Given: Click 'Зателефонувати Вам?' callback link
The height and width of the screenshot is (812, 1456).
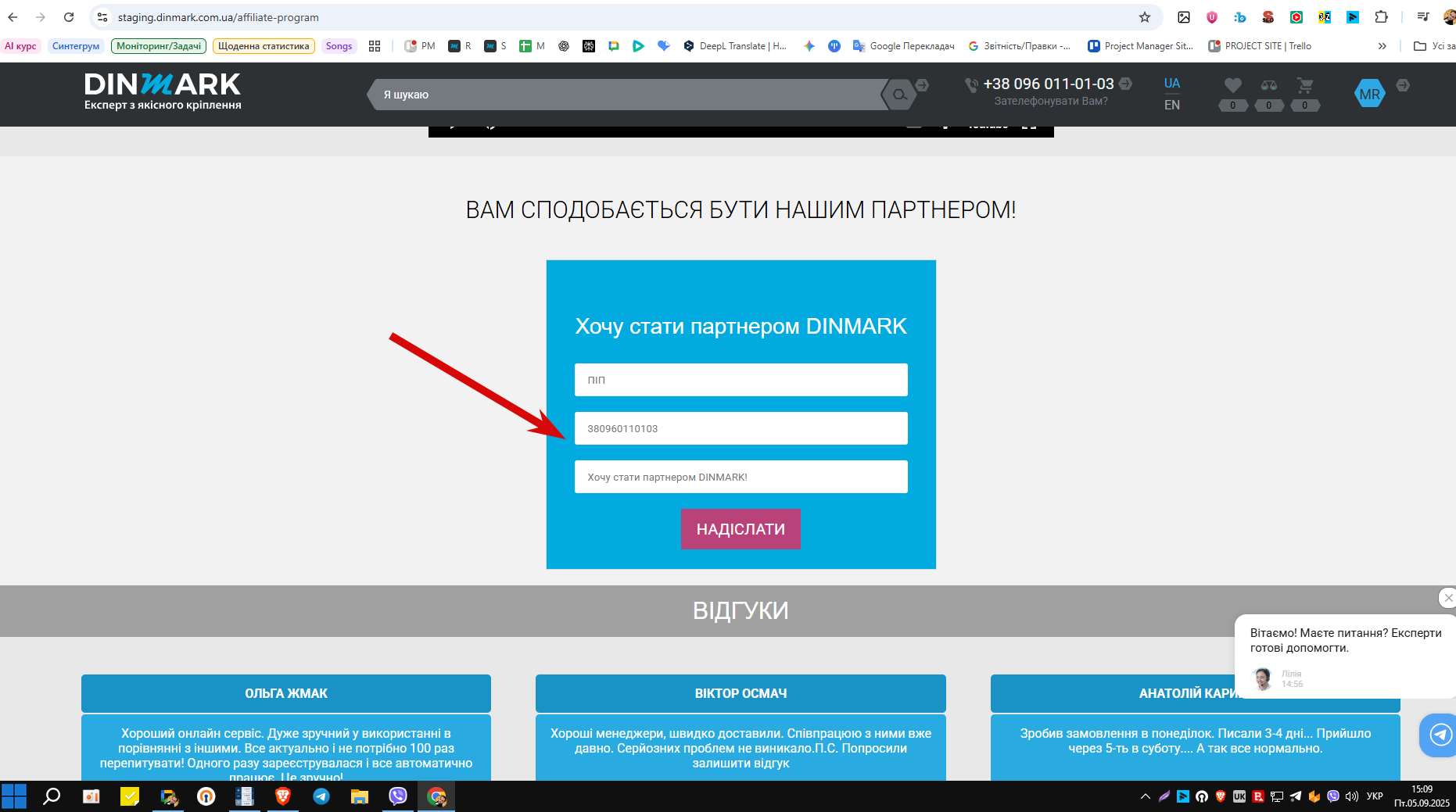Looking at the screenshot, I should [1050, 101].
